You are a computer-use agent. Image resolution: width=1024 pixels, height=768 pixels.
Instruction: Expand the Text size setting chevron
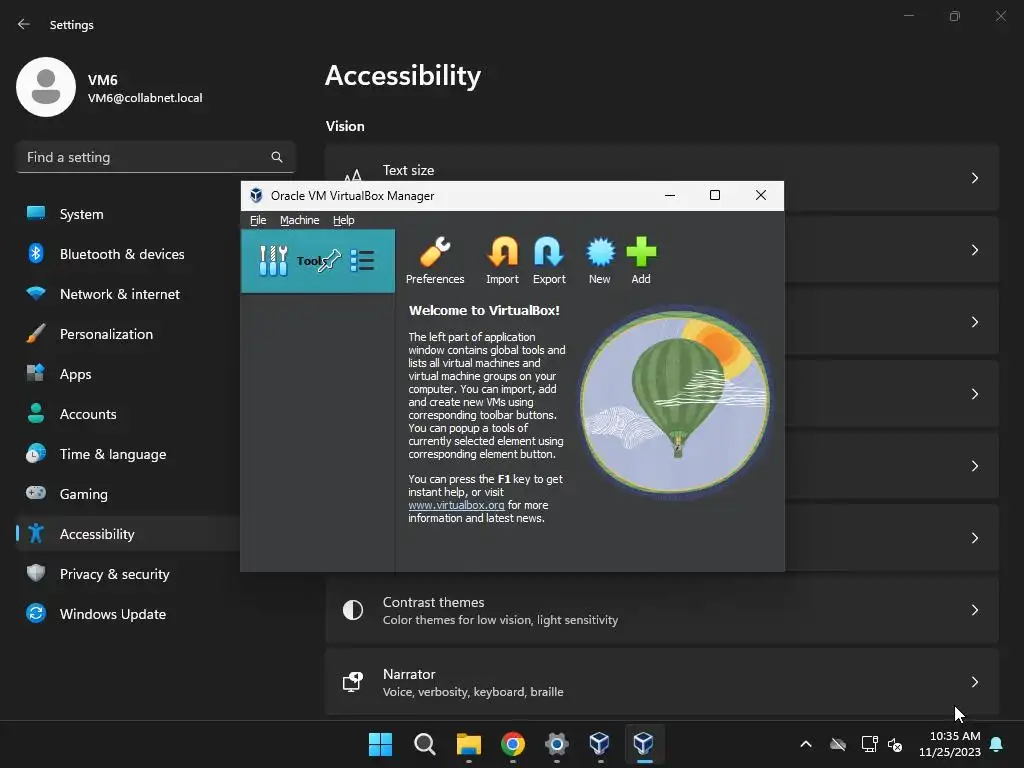click(974, 178)
